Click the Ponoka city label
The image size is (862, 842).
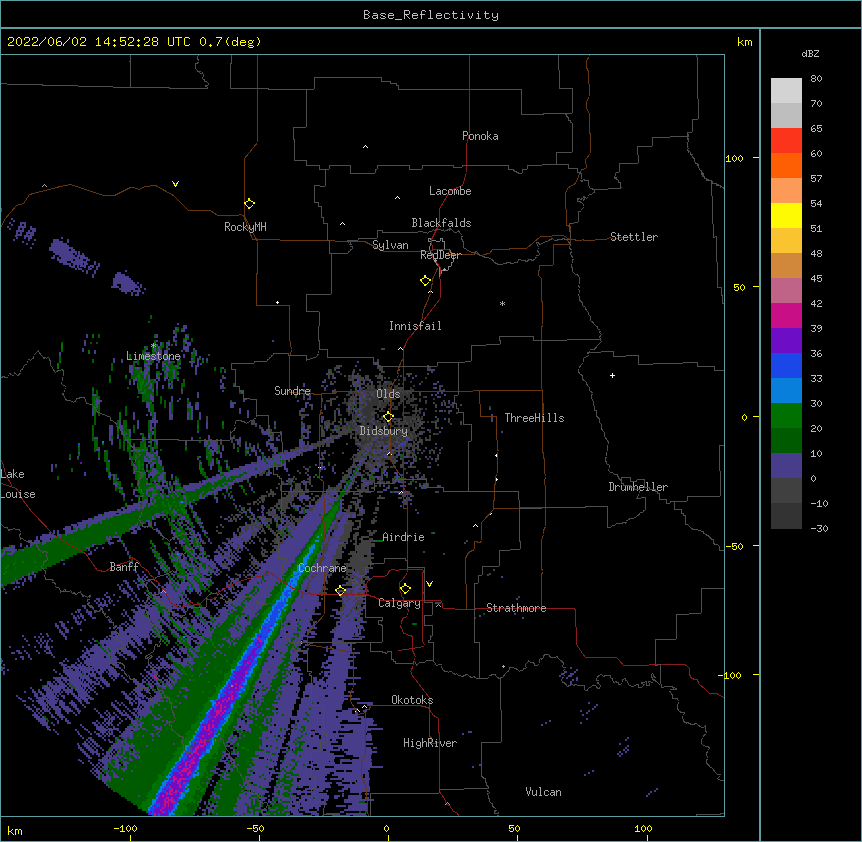tap(480, 136)
